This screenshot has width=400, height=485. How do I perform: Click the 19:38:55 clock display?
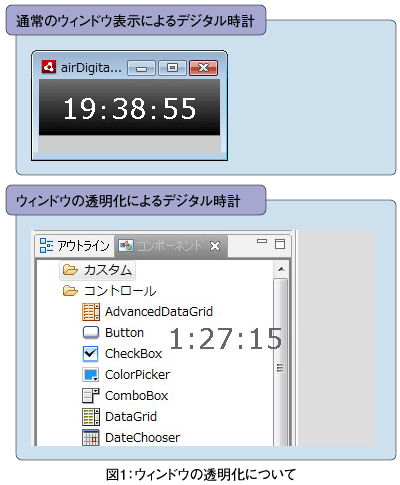(x=130, y=108)
